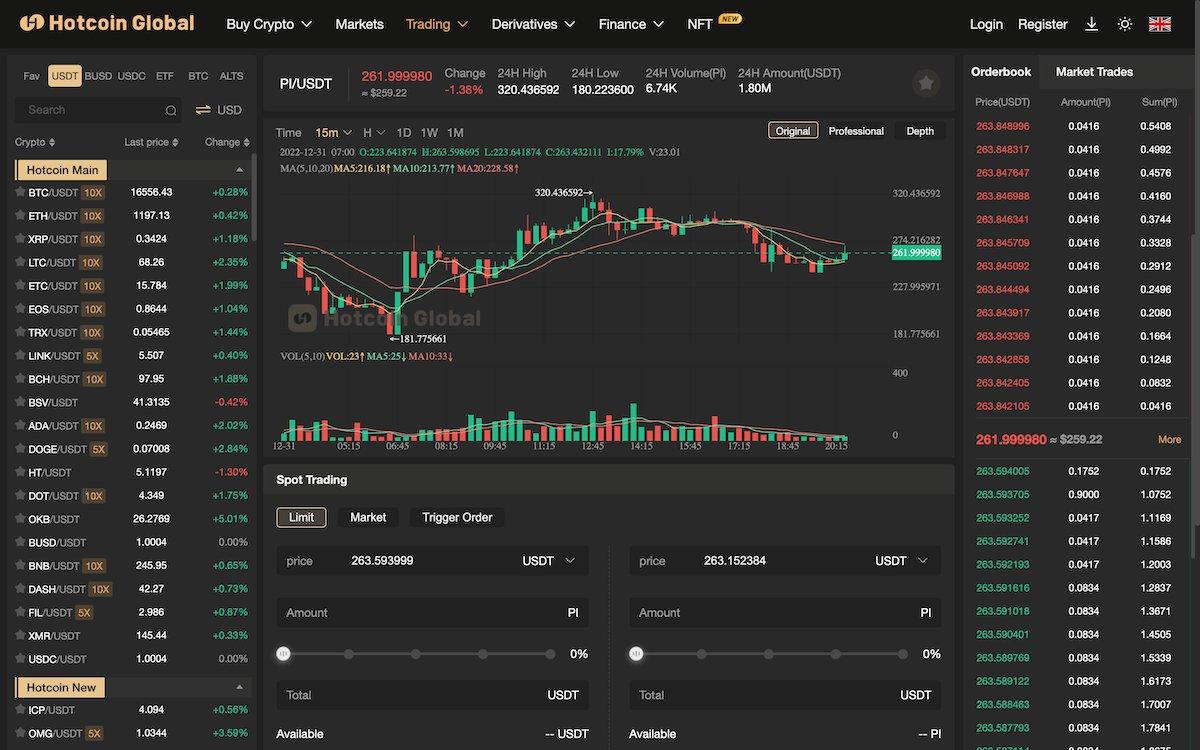The width and height of the screenshot is (1200, 750).
Task: Click Register link
Action: click(x=1043, y=24)
